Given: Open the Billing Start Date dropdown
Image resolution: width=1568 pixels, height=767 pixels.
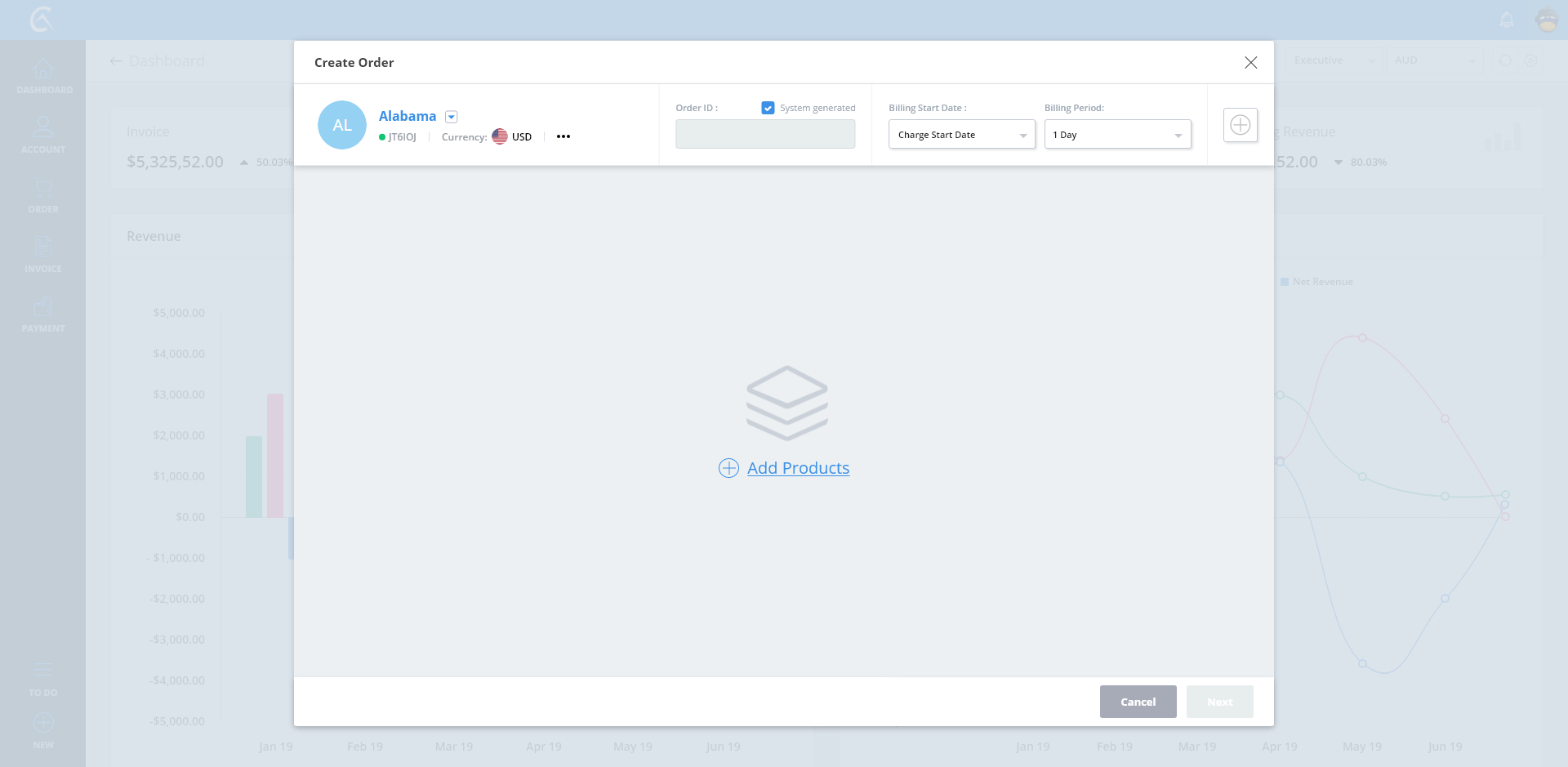Looking at the screenshot, I should click(x=961, y=135).
